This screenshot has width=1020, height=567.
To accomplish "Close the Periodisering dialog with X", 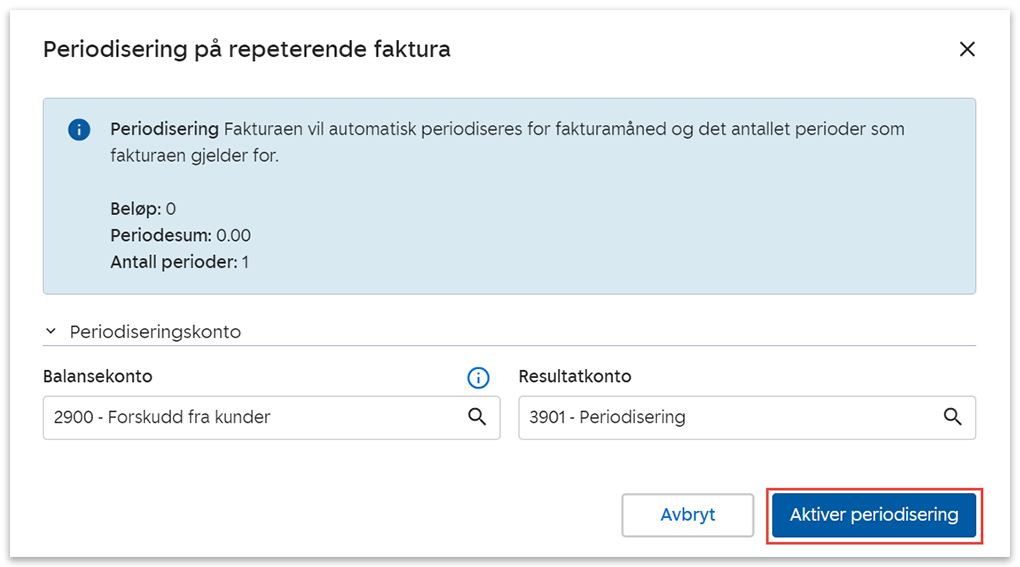I will coord(967,49).
